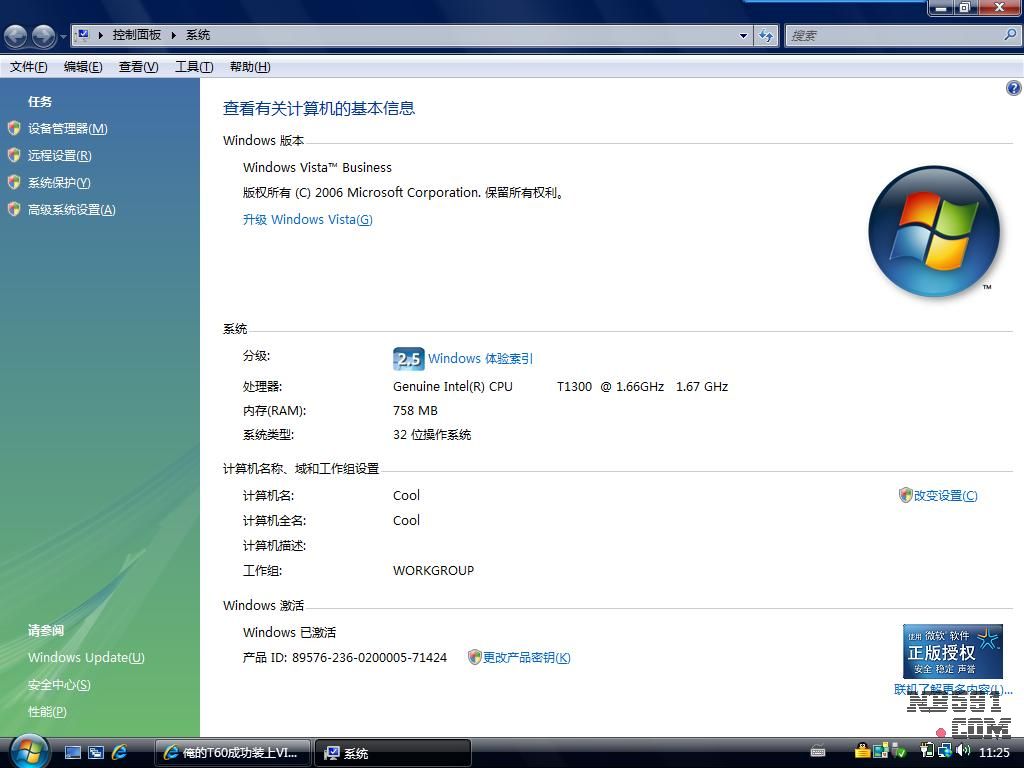Launch Internet Explorer from Quick Launch
The width and height of the screenshot is (1024, 768).
pos(119,752)
